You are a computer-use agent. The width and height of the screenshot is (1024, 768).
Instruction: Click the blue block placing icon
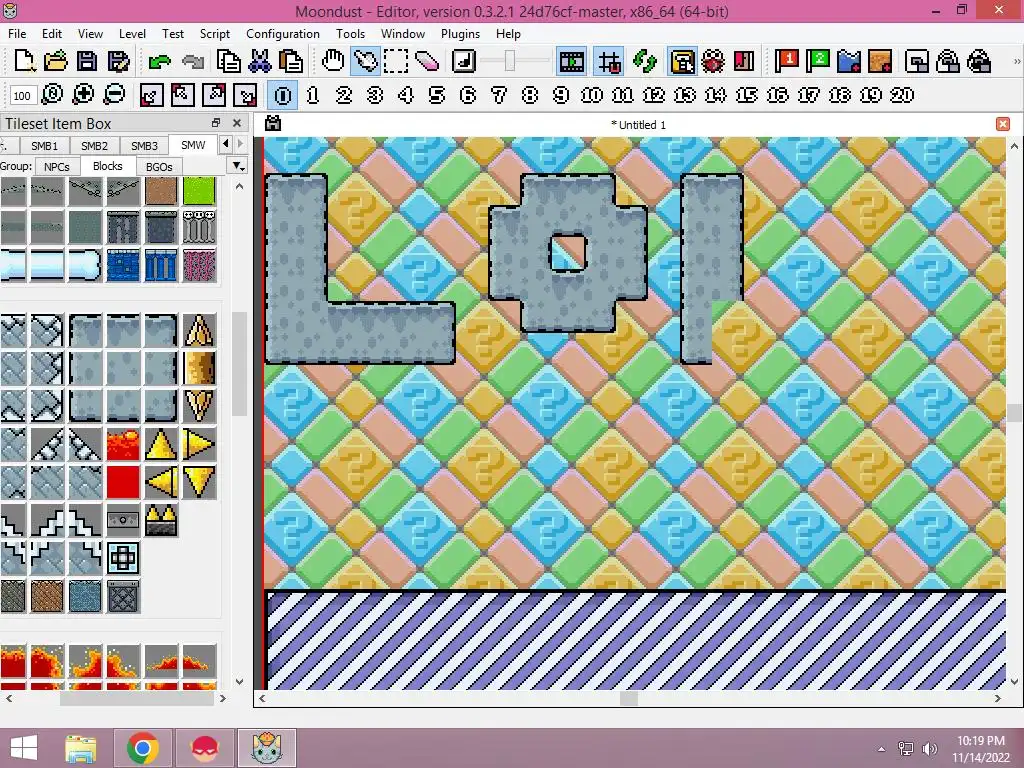[849, 61]
